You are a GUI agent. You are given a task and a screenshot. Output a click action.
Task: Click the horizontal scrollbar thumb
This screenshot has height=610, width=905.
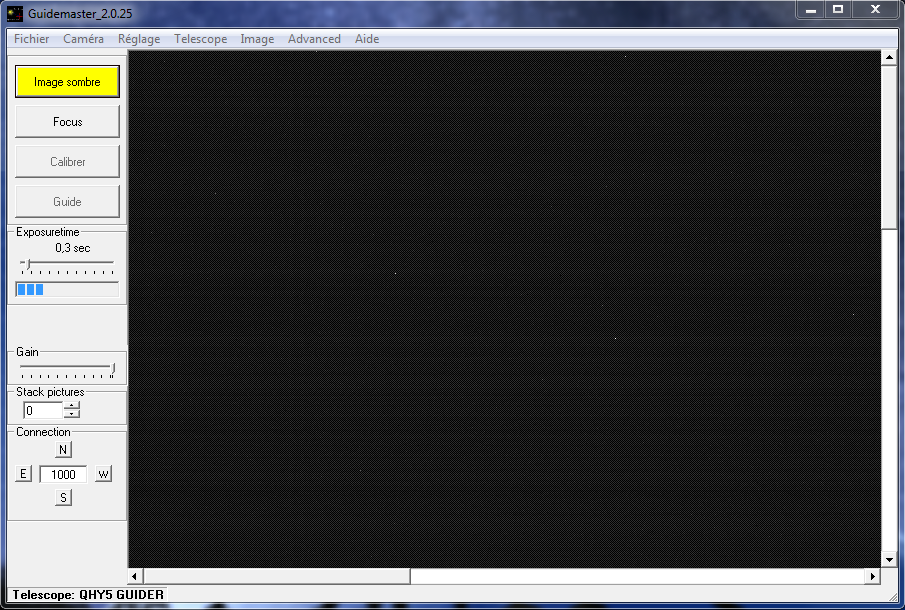[x=276, y=576]
